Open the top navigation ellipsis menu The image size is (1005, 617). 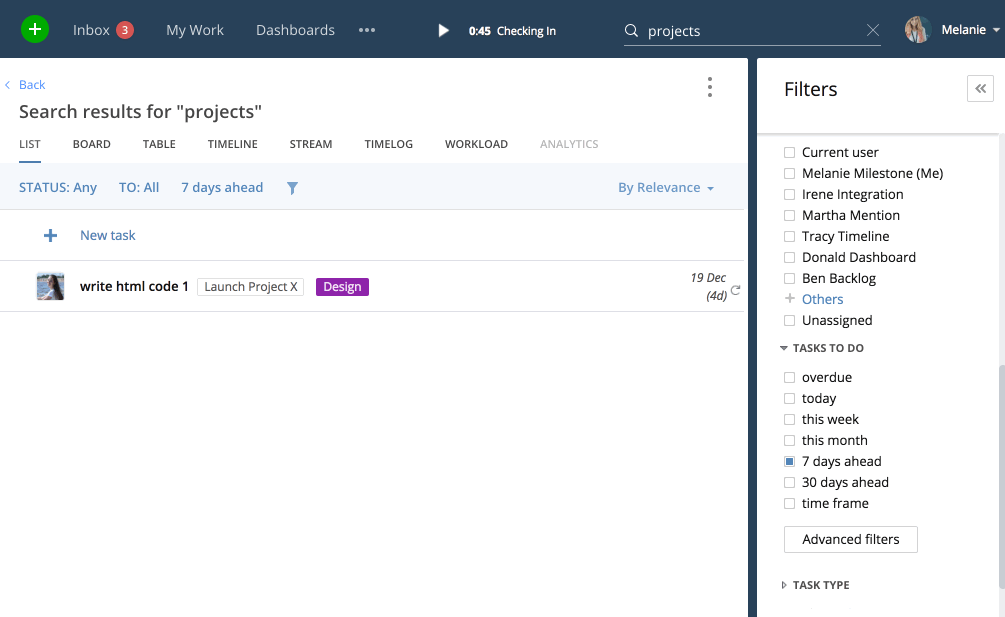[x=367, y=30]
